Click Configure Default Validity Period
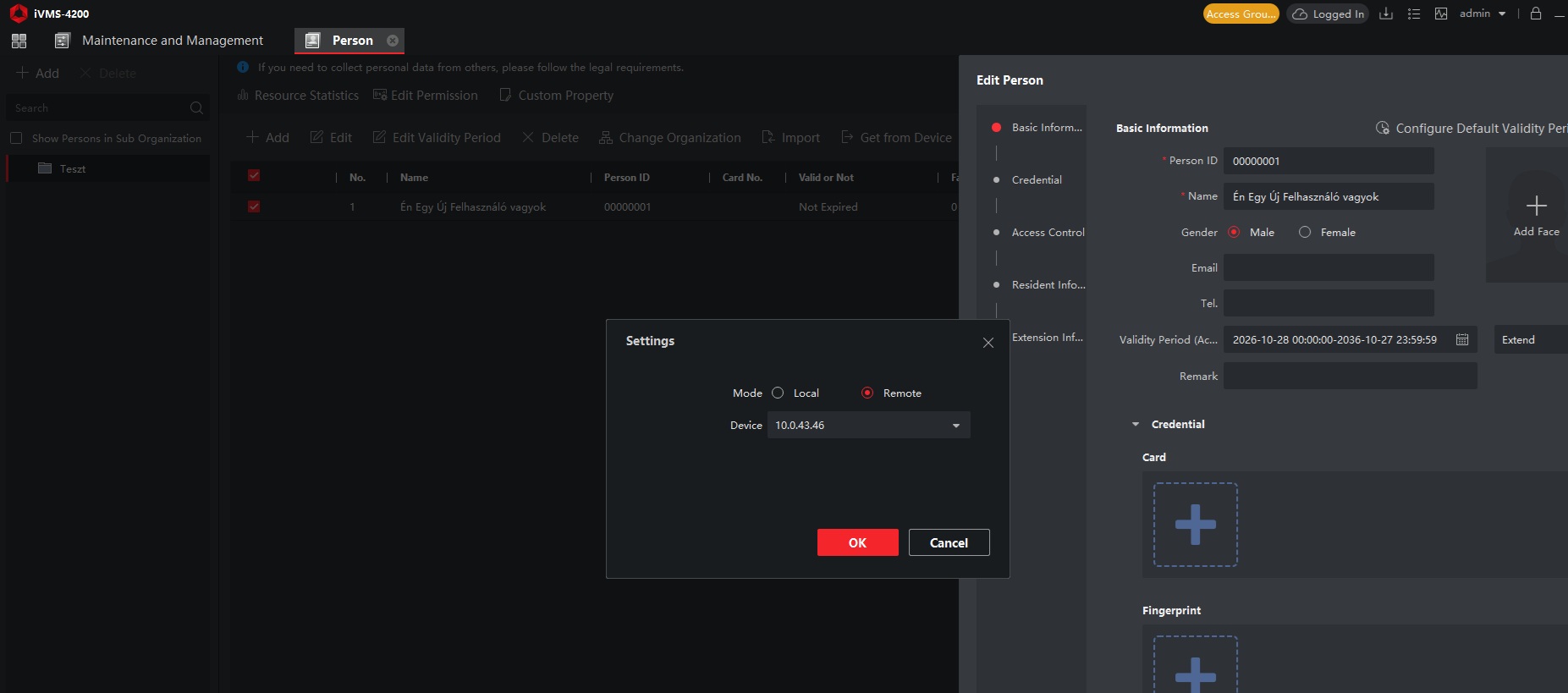This screenshot has height=693, width=1568. click(1472, 128)
